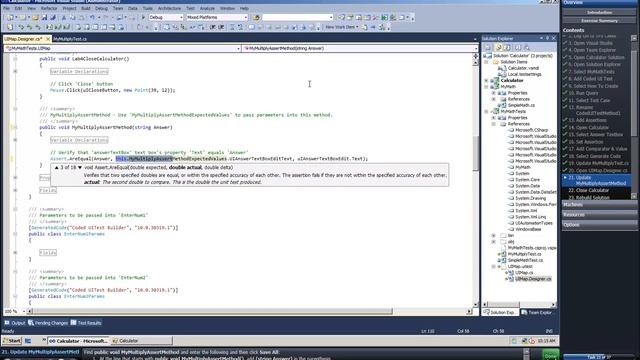
Task: Click the system tray clock
Action: coord(546,340)
